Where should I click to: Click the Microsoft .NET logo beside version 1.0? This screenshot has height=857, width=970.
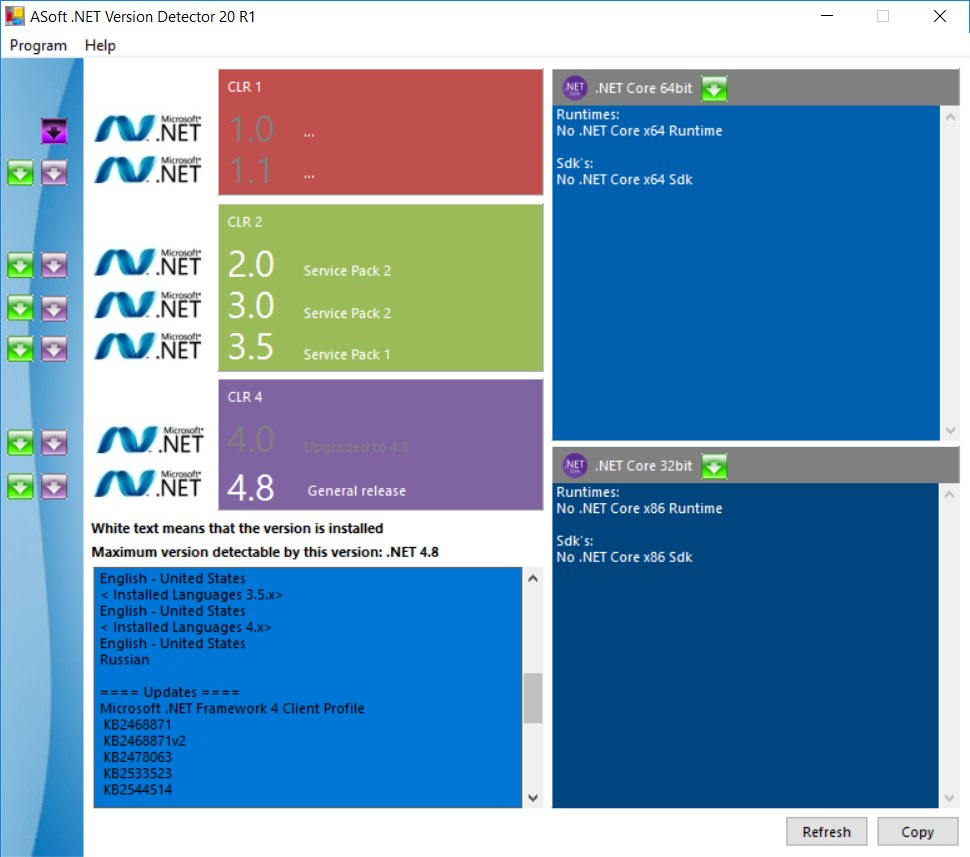click(x=148, y=129)
